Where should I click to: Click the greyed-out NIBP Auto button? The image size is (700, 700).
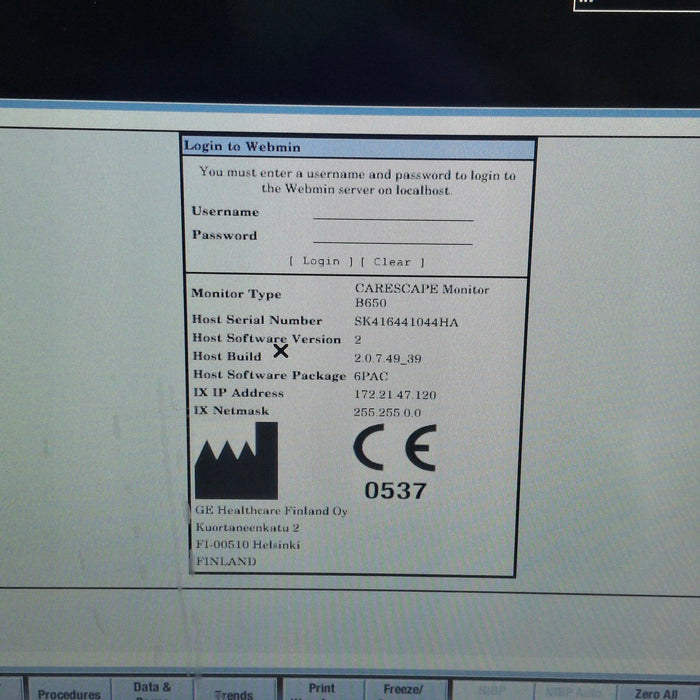point(575,690)
